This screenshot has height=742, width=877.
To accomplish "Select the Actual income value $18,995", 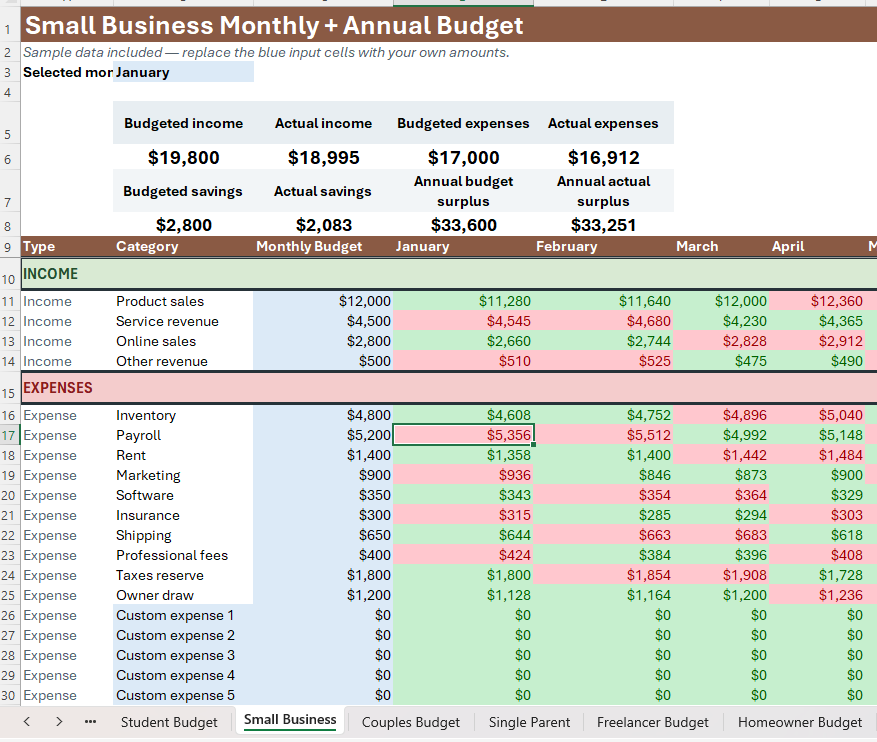I will (323, 158).
